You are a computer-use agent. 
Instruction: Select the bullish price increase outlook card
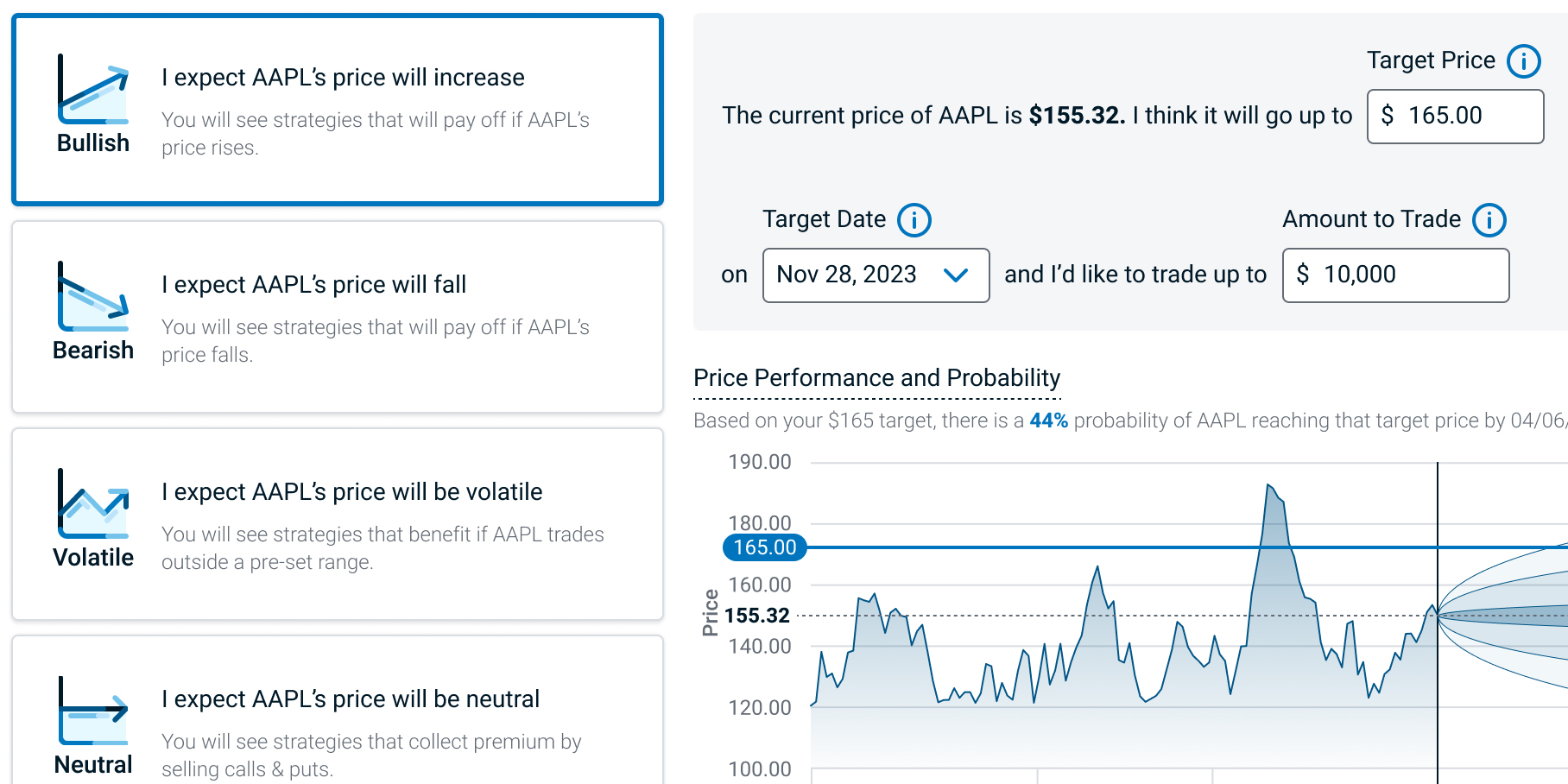(x=338, y=111)
